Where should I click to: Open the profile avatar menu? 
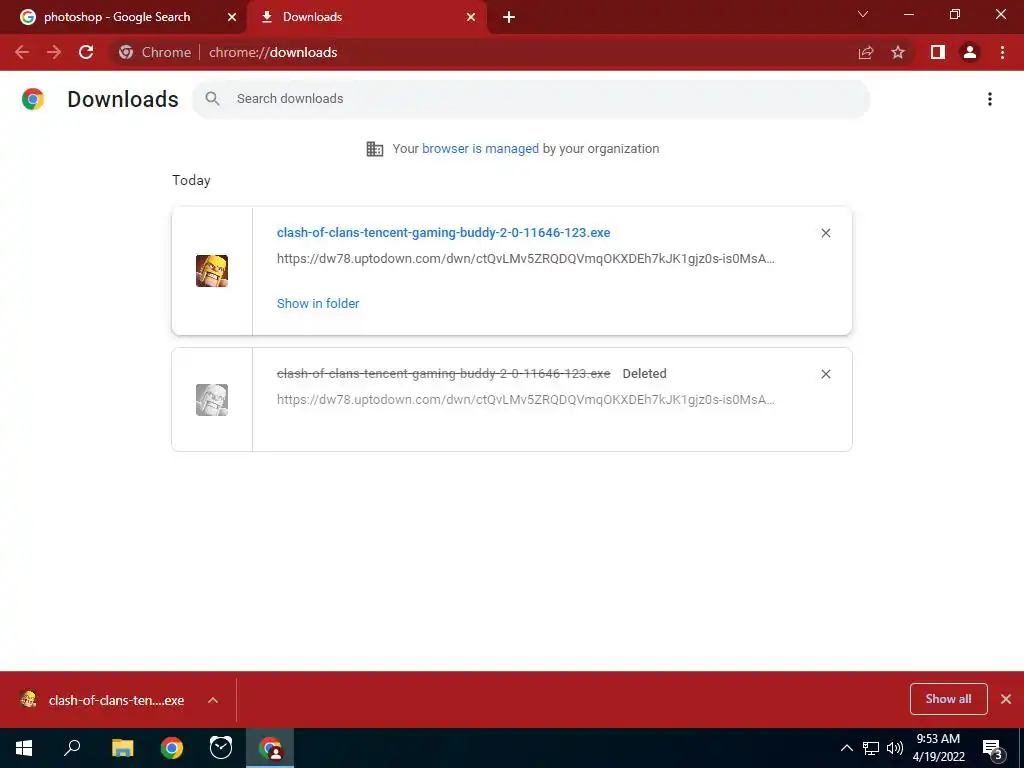[970, 52]
